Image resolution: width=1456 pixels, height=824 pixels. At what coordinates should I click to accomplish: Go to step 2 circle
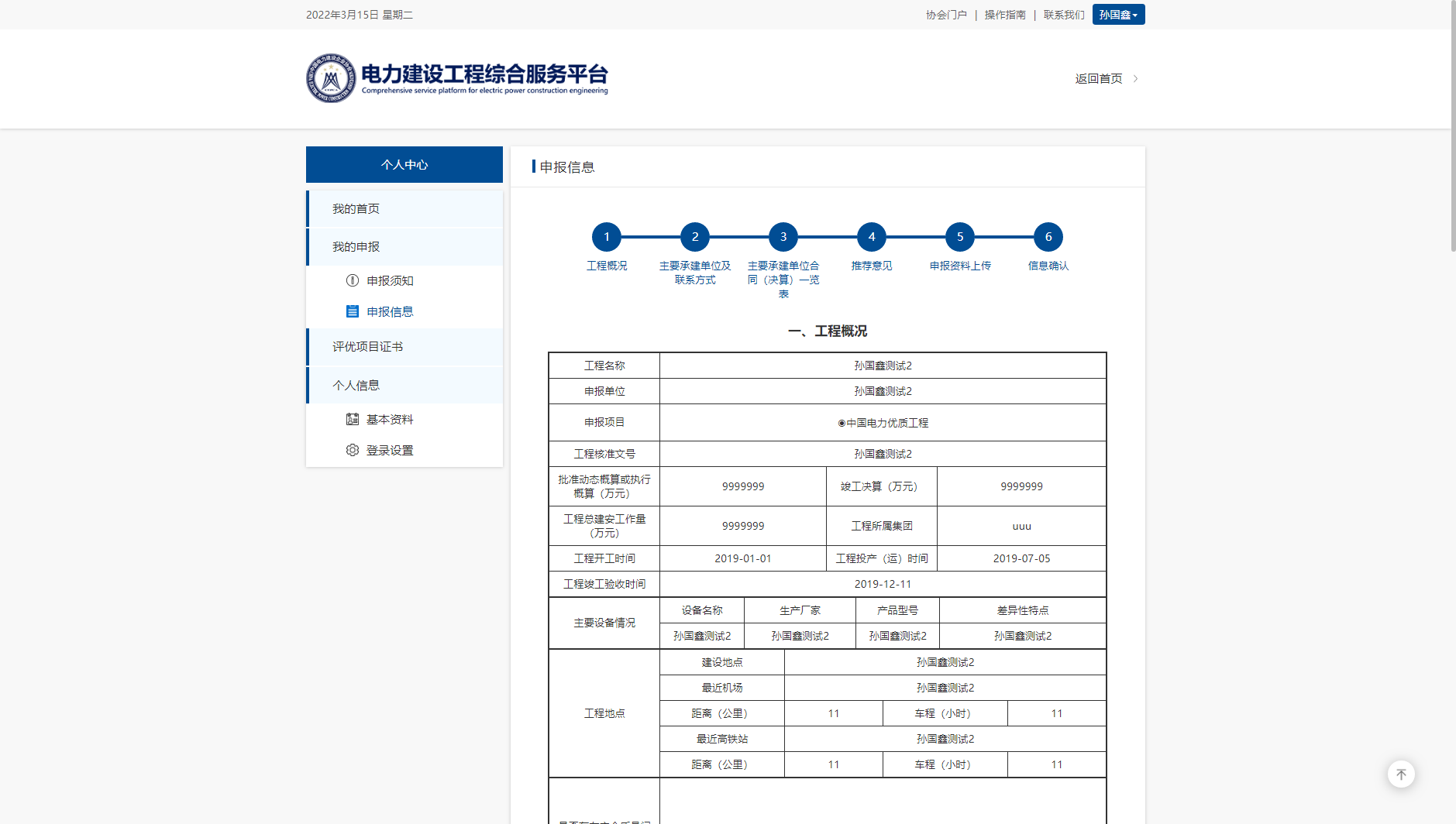(x=695, y=237)
